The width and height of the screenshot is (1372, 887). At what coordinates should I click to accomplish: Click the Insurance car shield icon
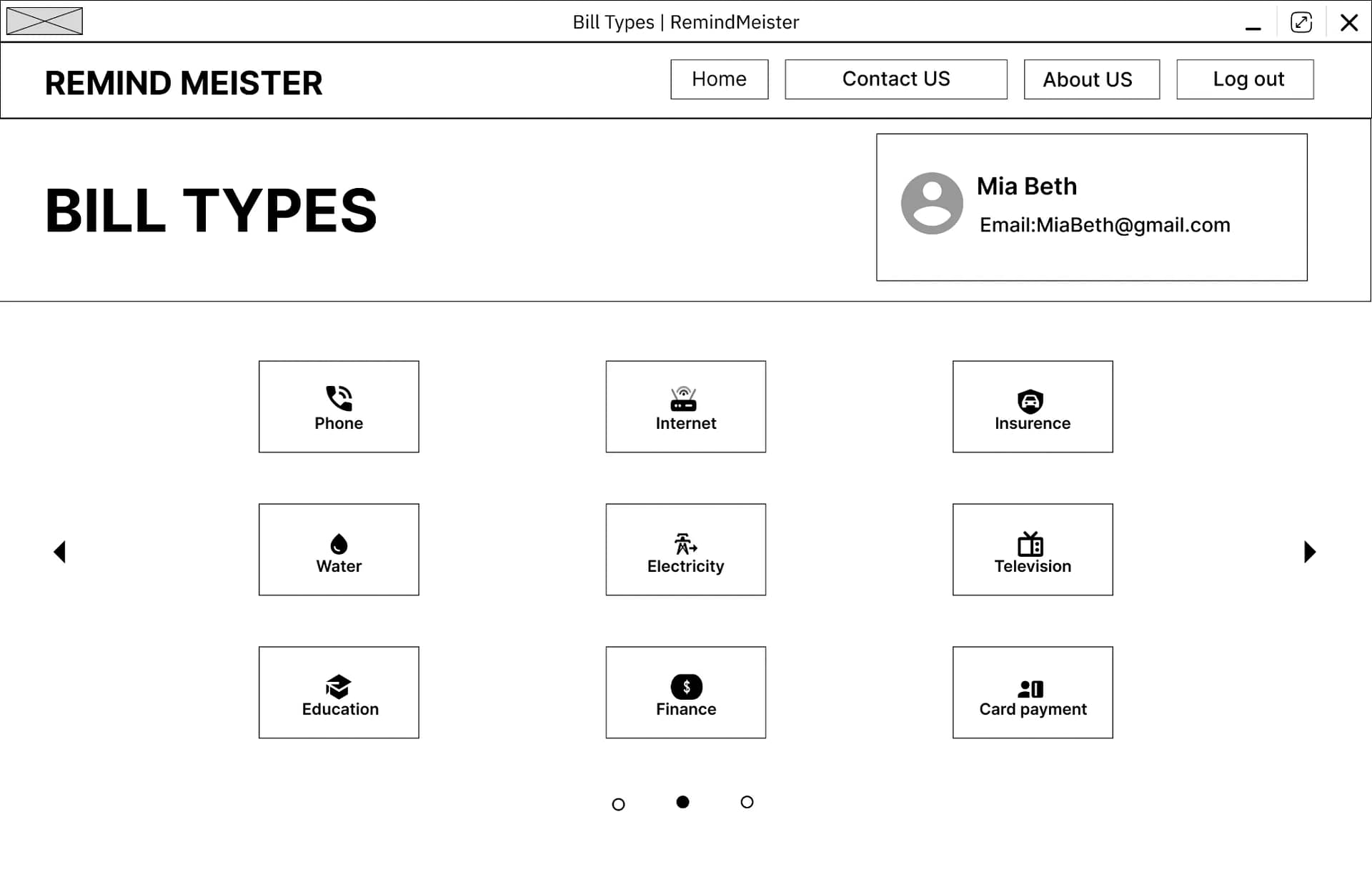1030,401
